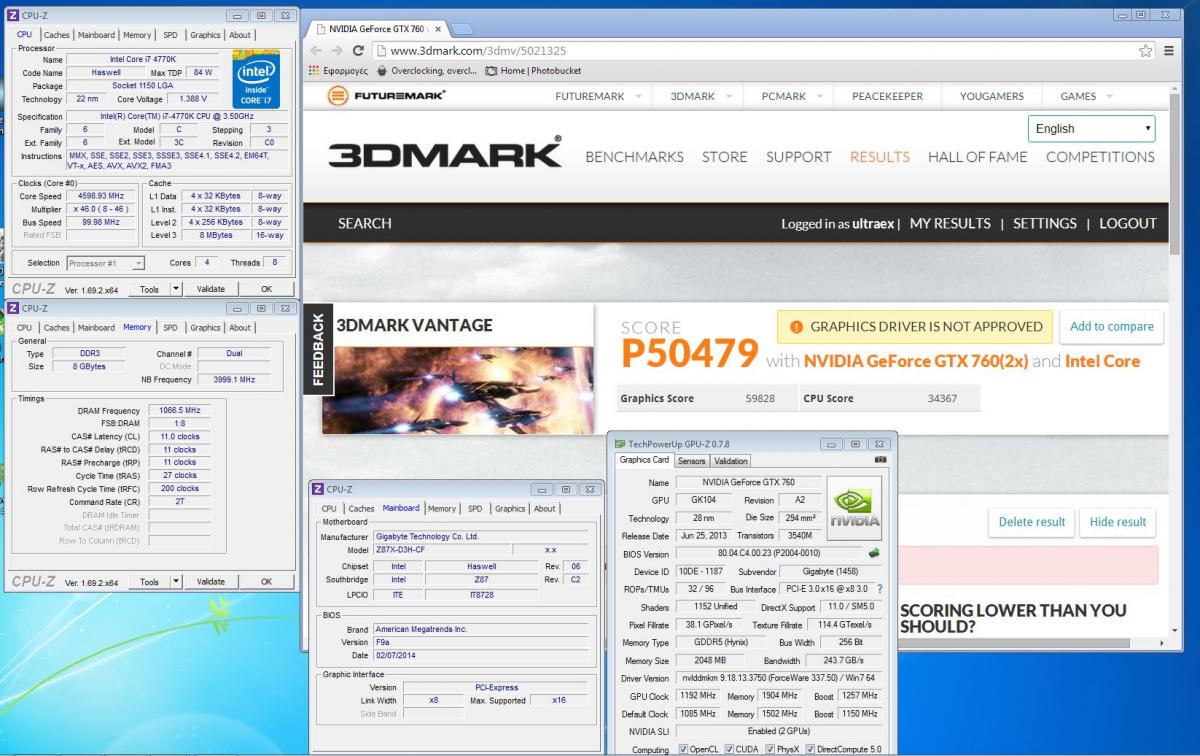Open the Εφαρμογές apps bookmark
Viewport: 1200px width, 756px height.
(x=340, y=71)
